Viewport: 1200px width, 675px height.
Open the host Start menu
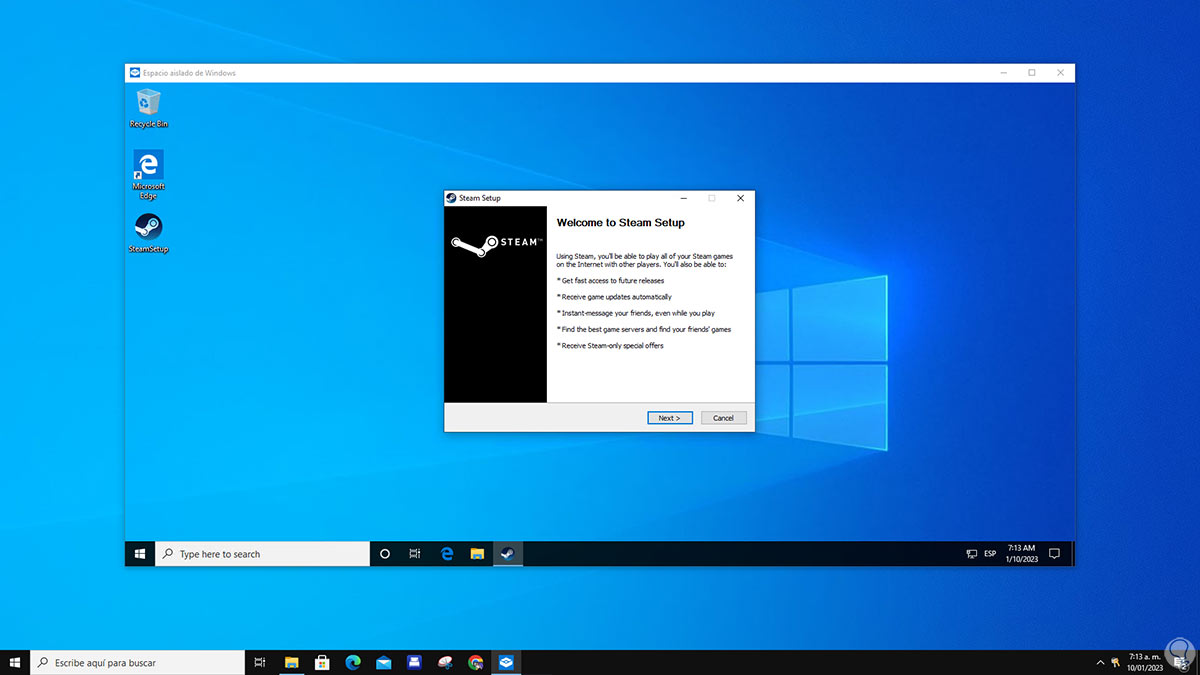coord(15,662)
